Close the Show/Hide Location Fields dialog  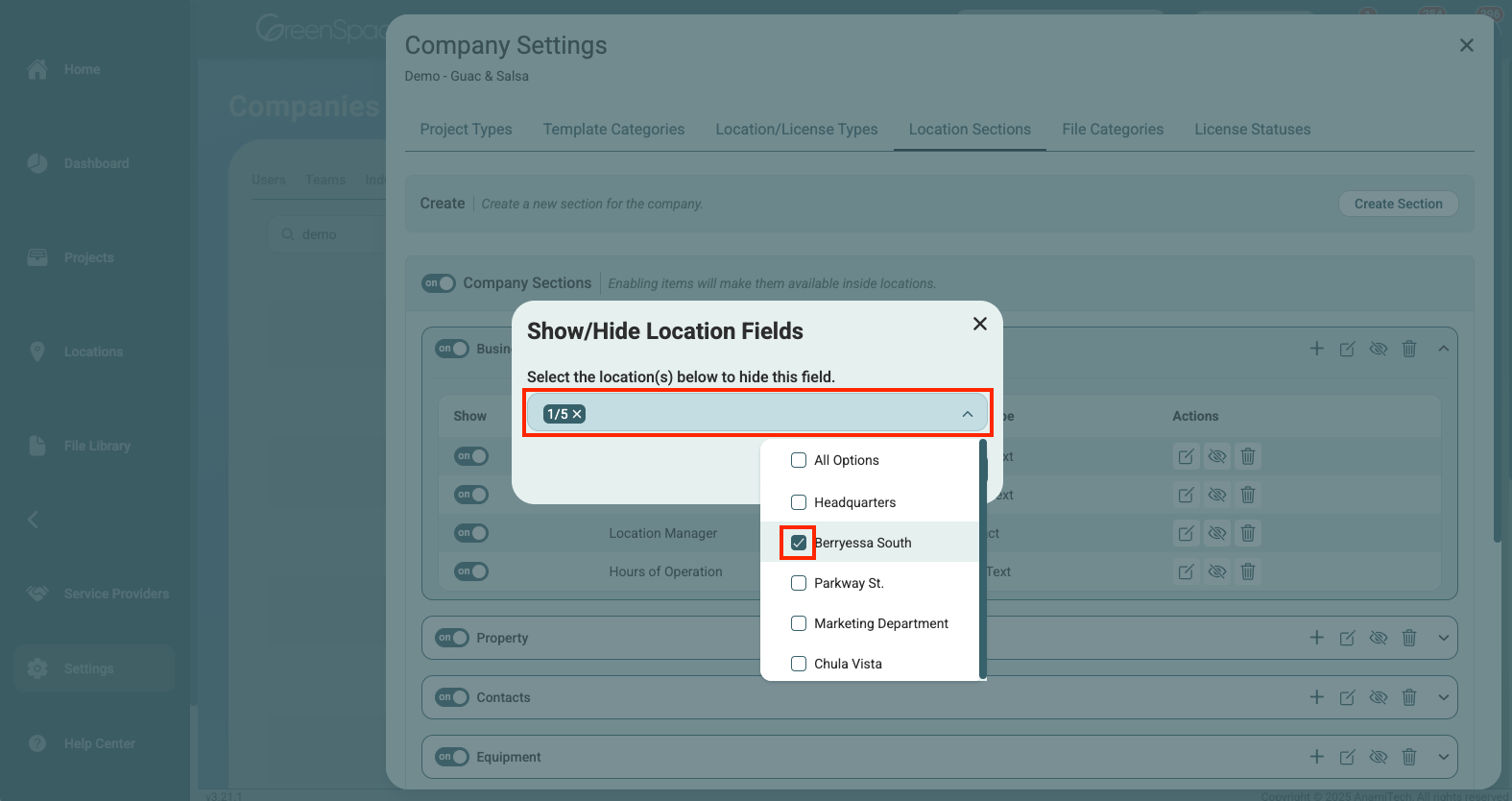pyautogui.click(x=980, y=324)
